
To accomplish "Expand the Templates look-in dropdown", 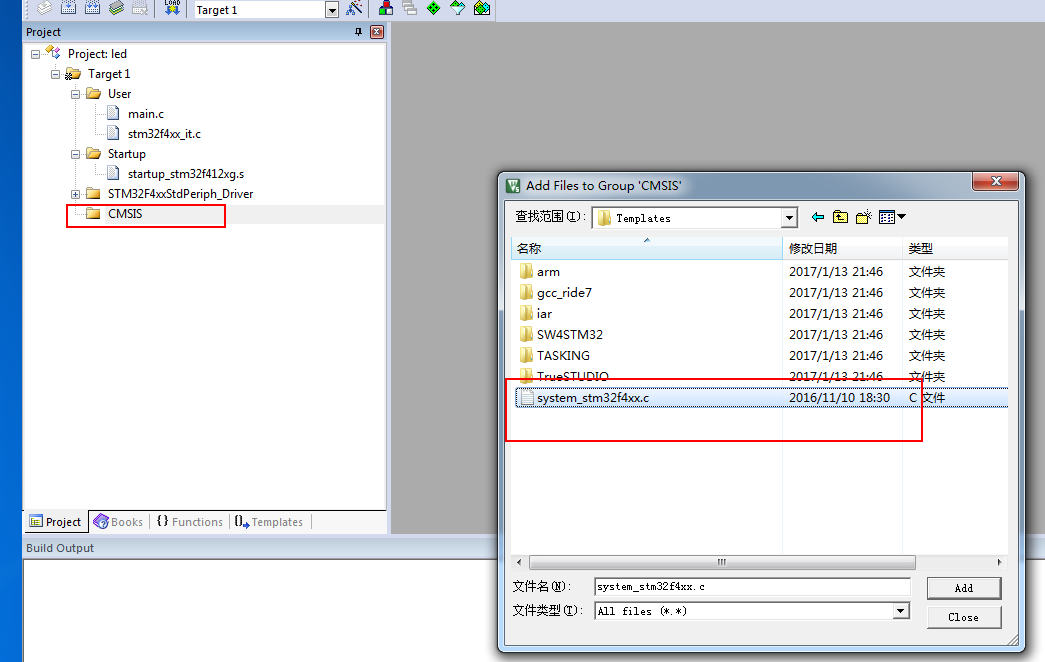I will [789, 218].
